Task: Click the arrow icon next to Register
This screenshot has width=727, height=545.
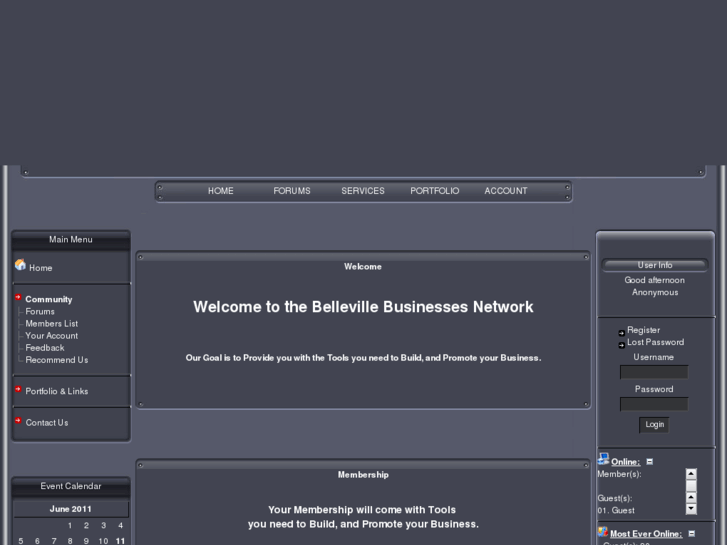Action: (x=621, y=331)
